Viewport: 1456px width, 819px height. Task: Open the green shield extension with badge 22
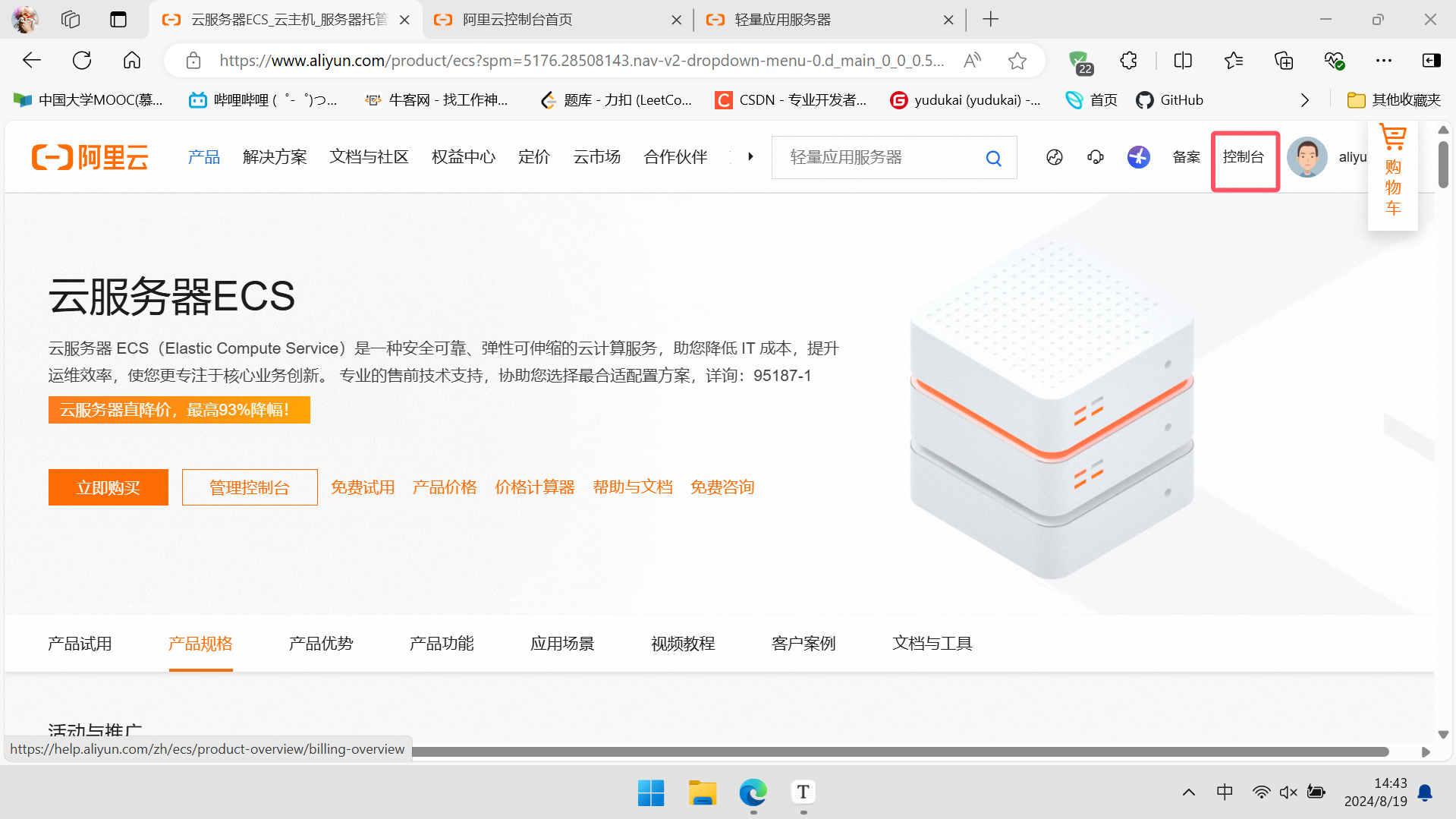1080,62
